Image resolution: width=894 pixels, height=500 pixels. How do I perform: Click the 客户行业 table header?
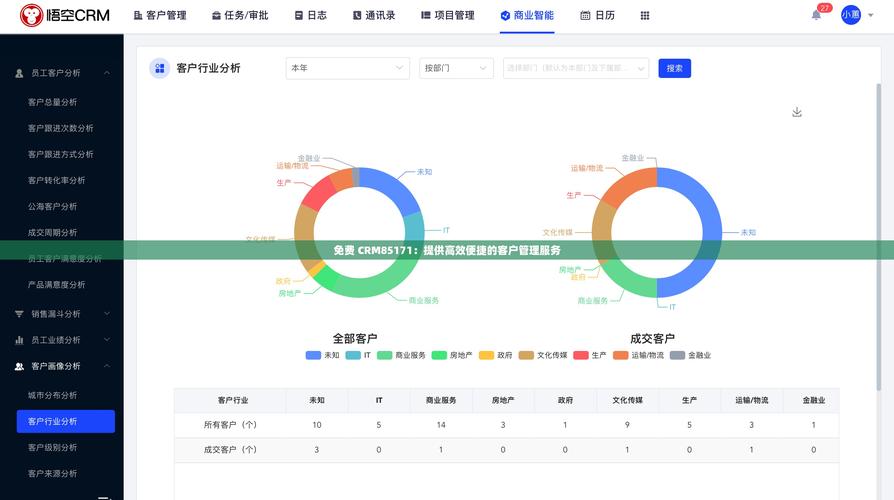pyautogui.click(x=233, y=400)
